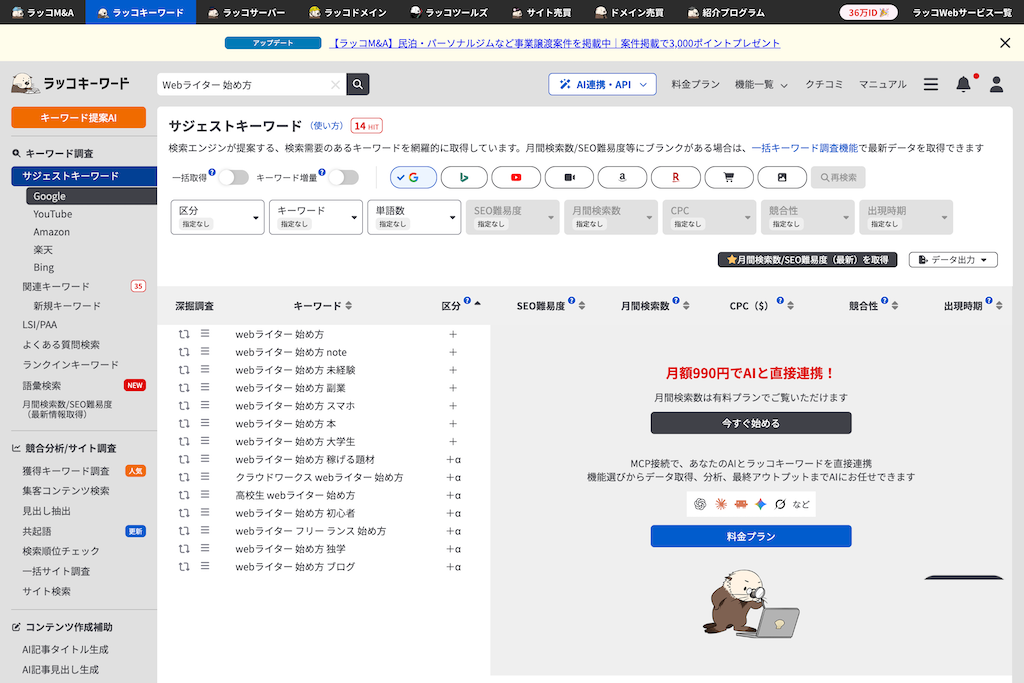Screen dimensions: 1024x683
Task: Toggle the 一括取得 switch
Action: click(x=234, y=178)
